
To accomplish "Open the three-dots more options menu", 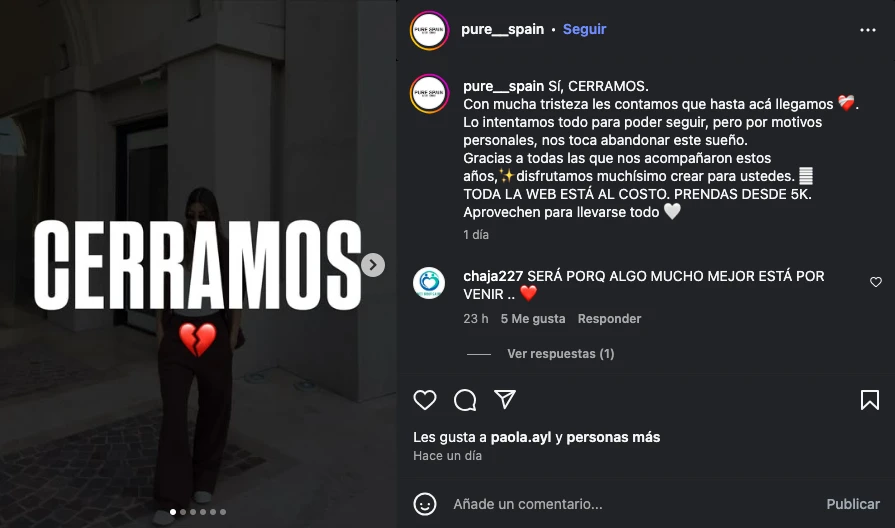I will (868, 30).
